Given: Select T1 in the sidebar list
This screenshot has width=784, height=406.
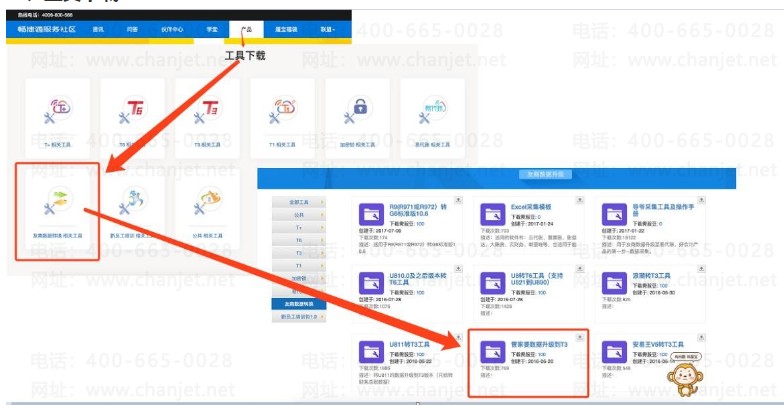Looking at the screenshot, I should click(x=298, y=266).
